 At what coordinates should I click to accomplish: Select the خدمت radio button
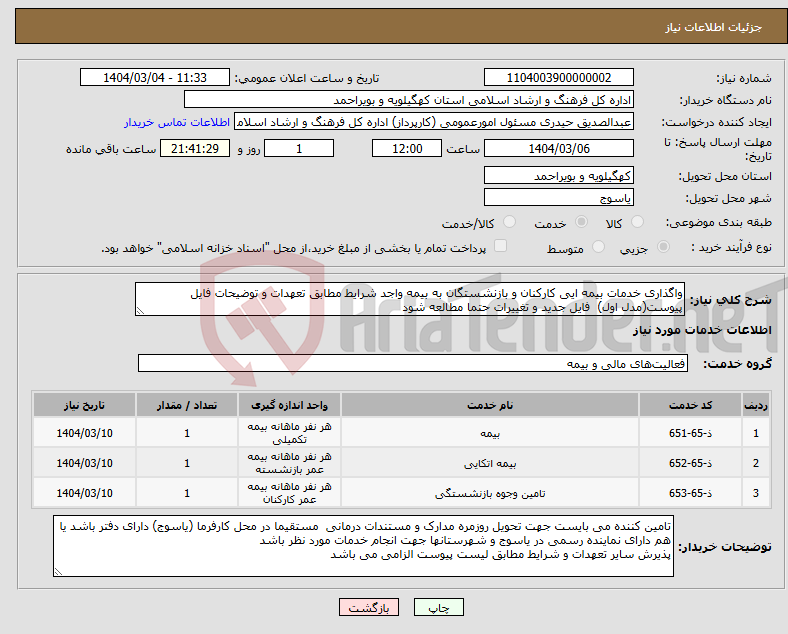(x=581, y=222)
